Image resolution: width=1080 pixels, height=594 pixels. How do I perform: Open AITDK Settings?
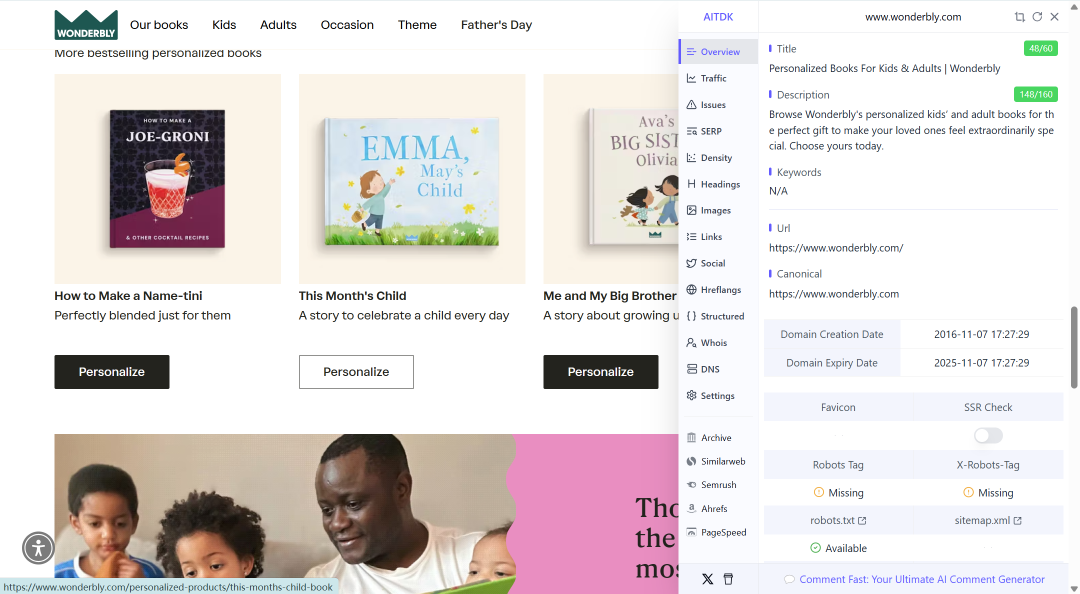718,396
